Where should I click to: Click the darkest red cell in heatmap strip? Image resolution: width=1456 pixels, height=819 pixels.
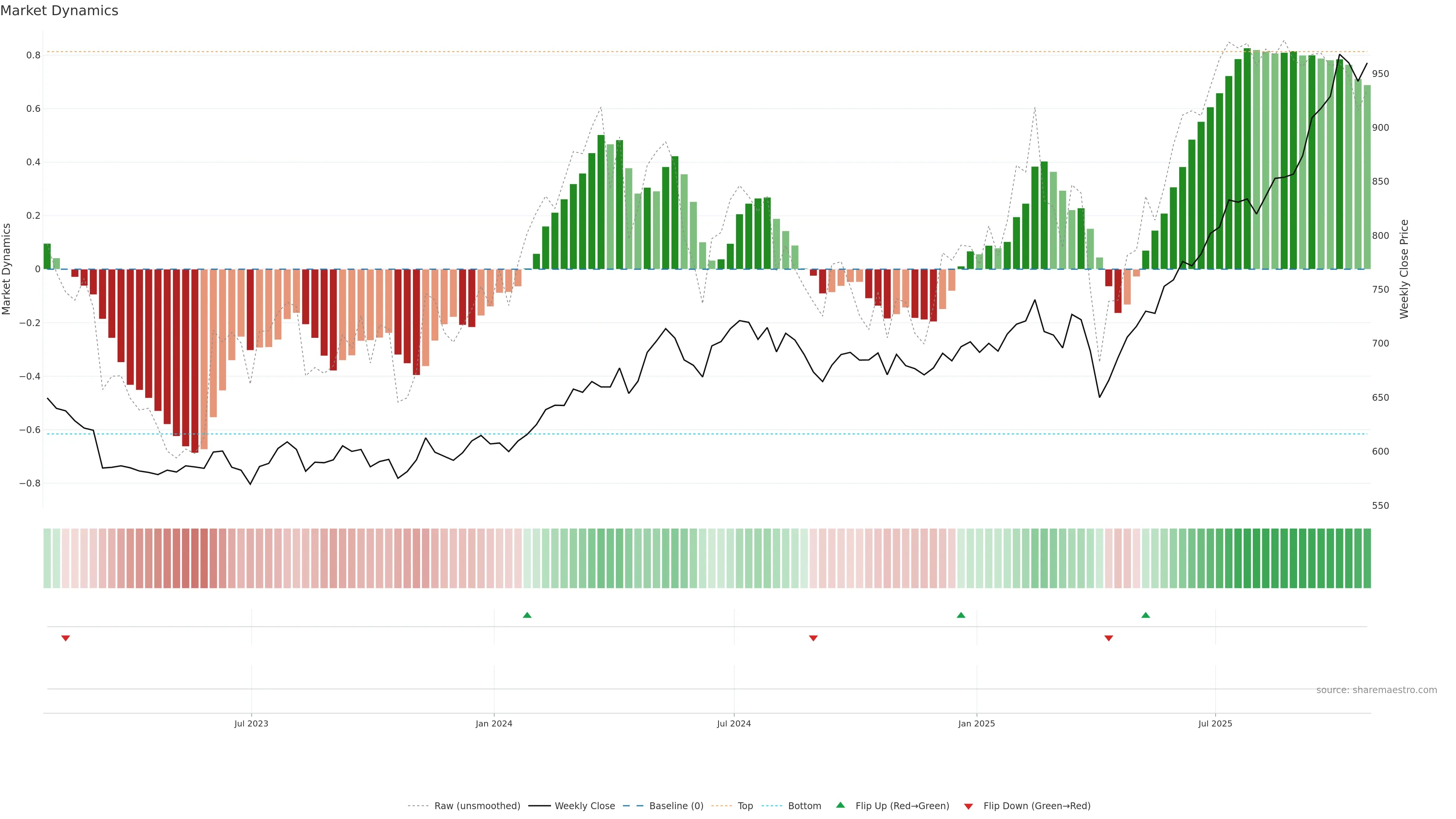tap(195, 558)
